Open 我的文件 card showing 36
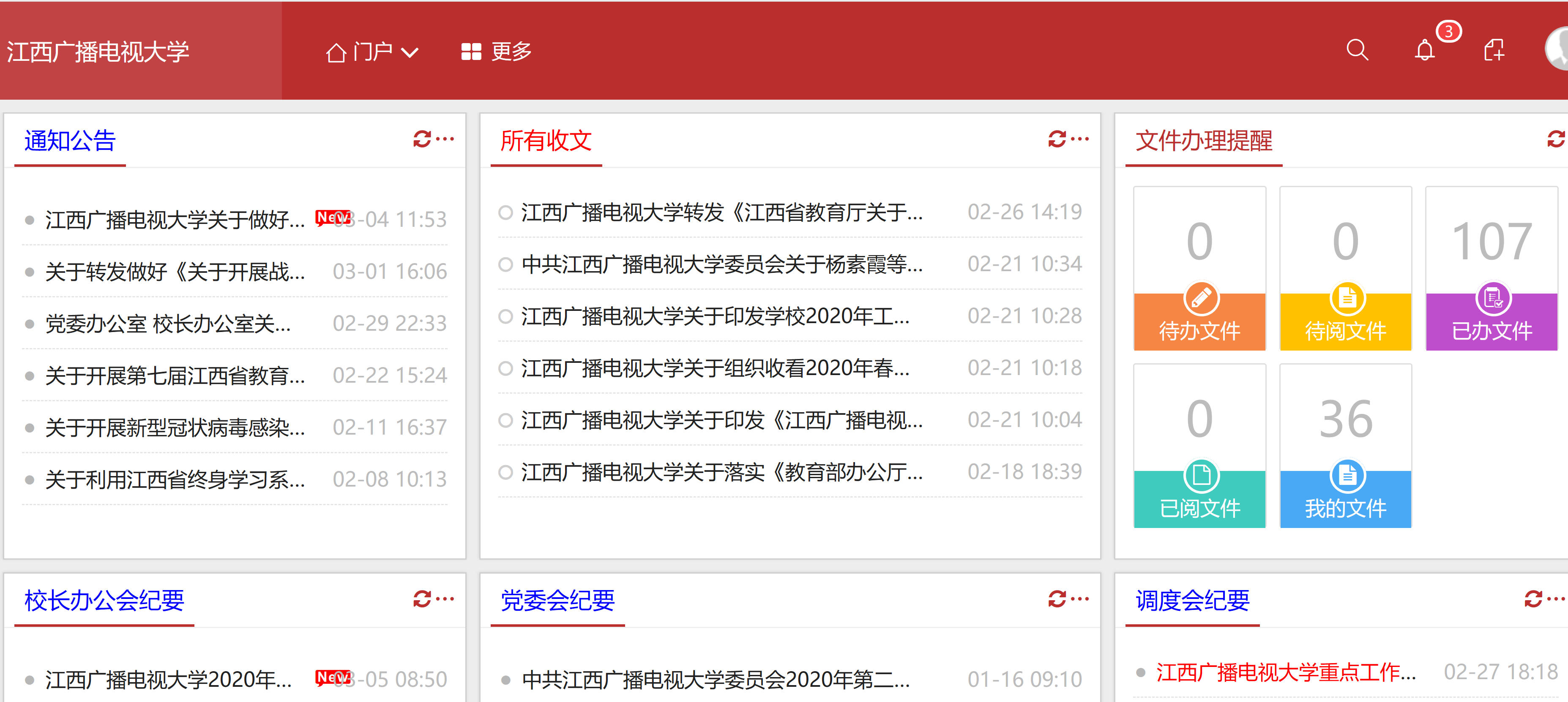The image size is (1568, 702). tap(1346, 446)
